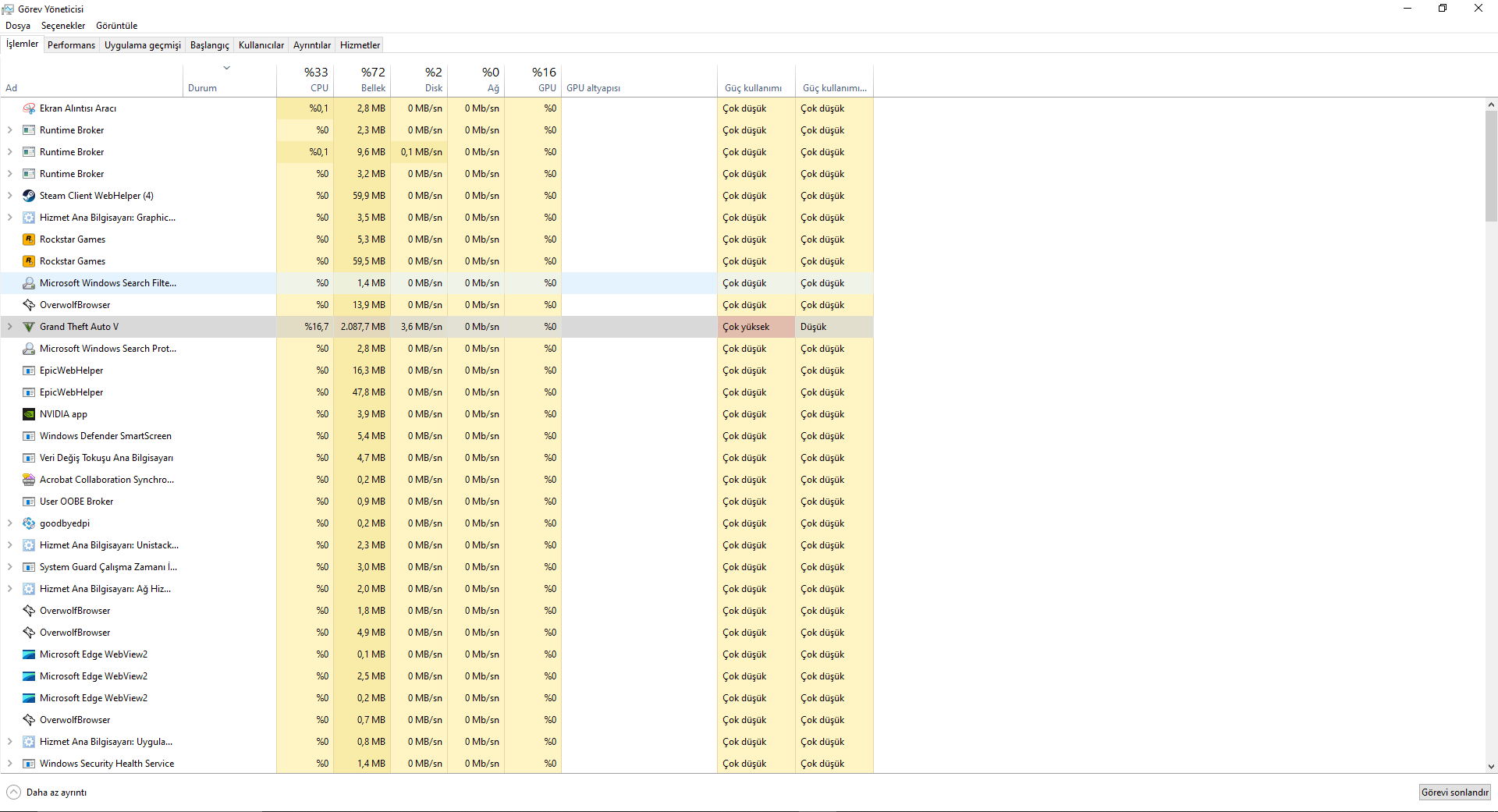Click the 3,6 MB/sn disk cell
The width and height of the screenshot is (1498, 812).
point(419,327)
